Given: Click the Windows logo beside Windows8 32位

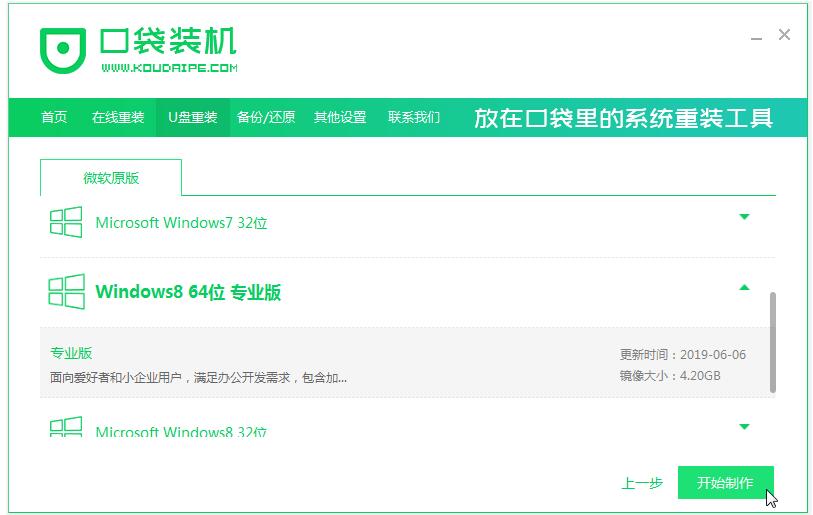Looking at the screenshot, I should click(66, 427).
